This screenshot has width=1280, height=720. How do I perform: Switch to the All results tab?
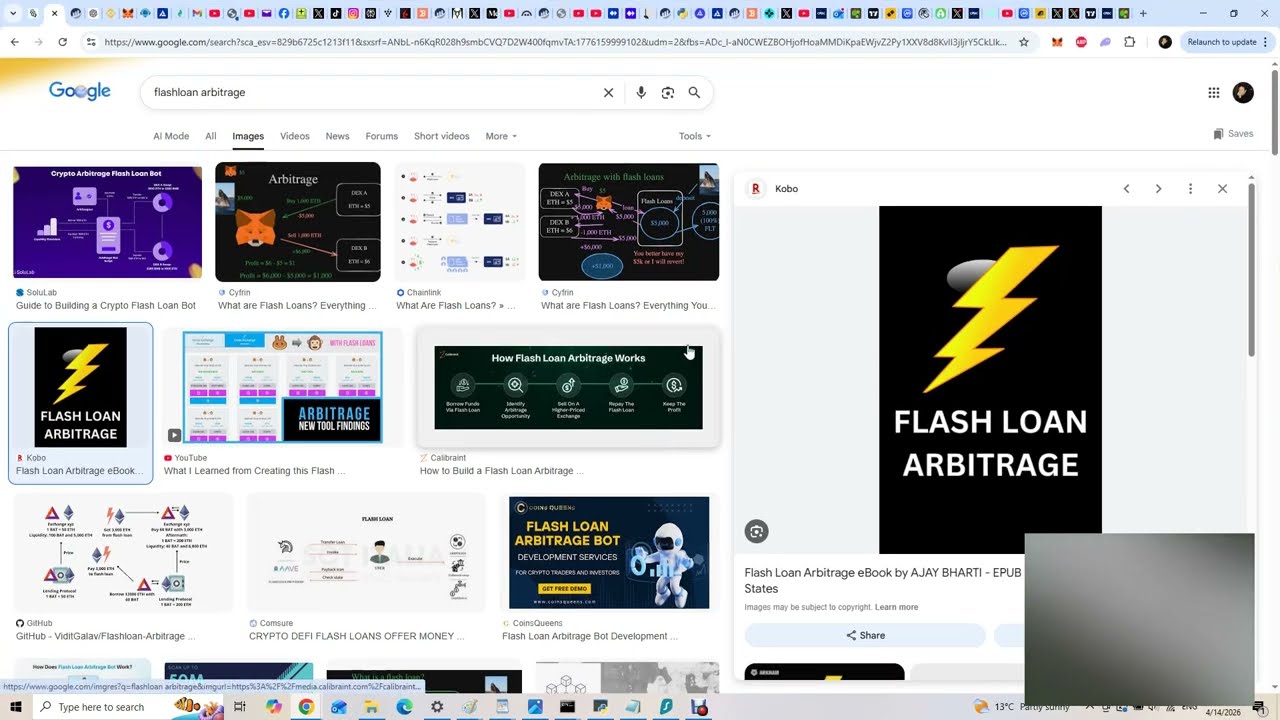pos(210,136)
